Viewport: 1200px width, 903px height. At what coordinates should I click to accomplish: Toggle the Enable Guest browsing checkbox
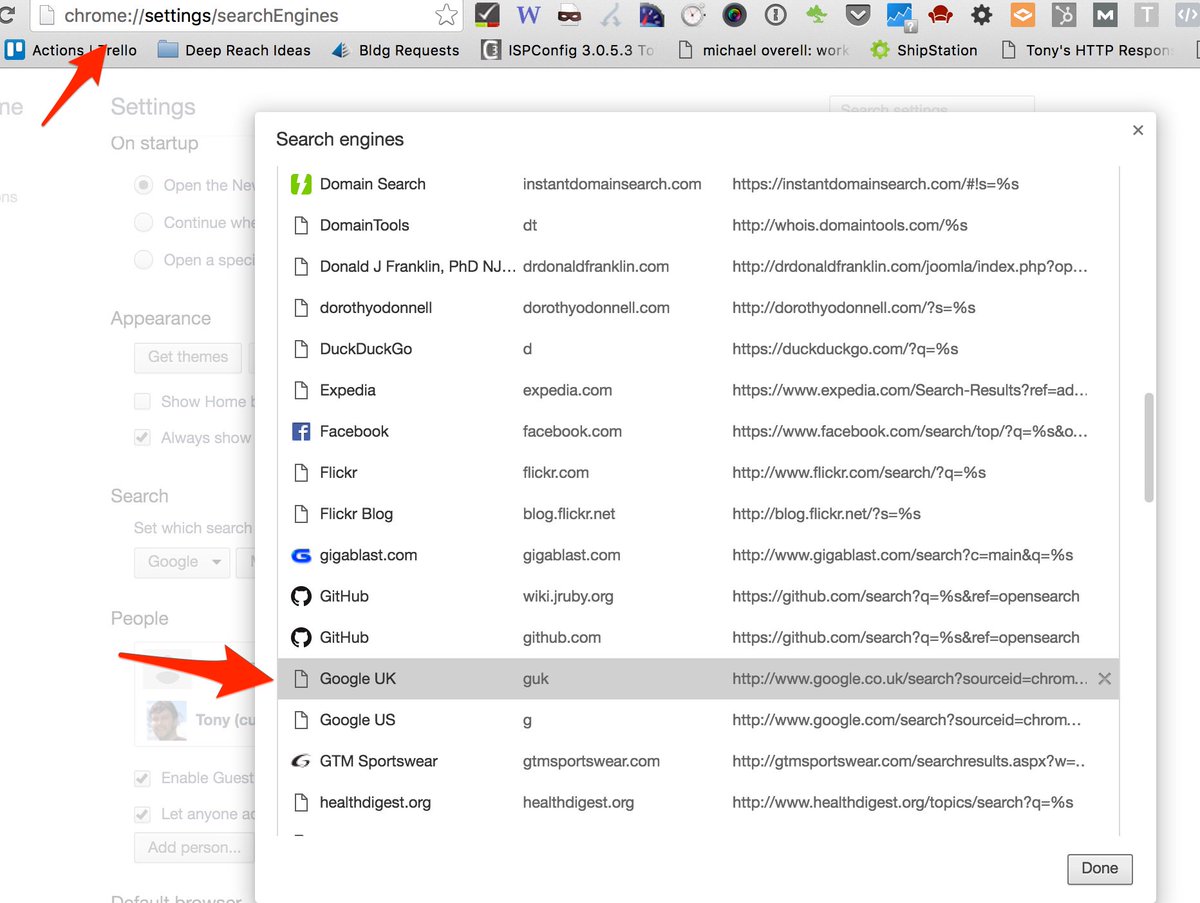tap(143, 778)
